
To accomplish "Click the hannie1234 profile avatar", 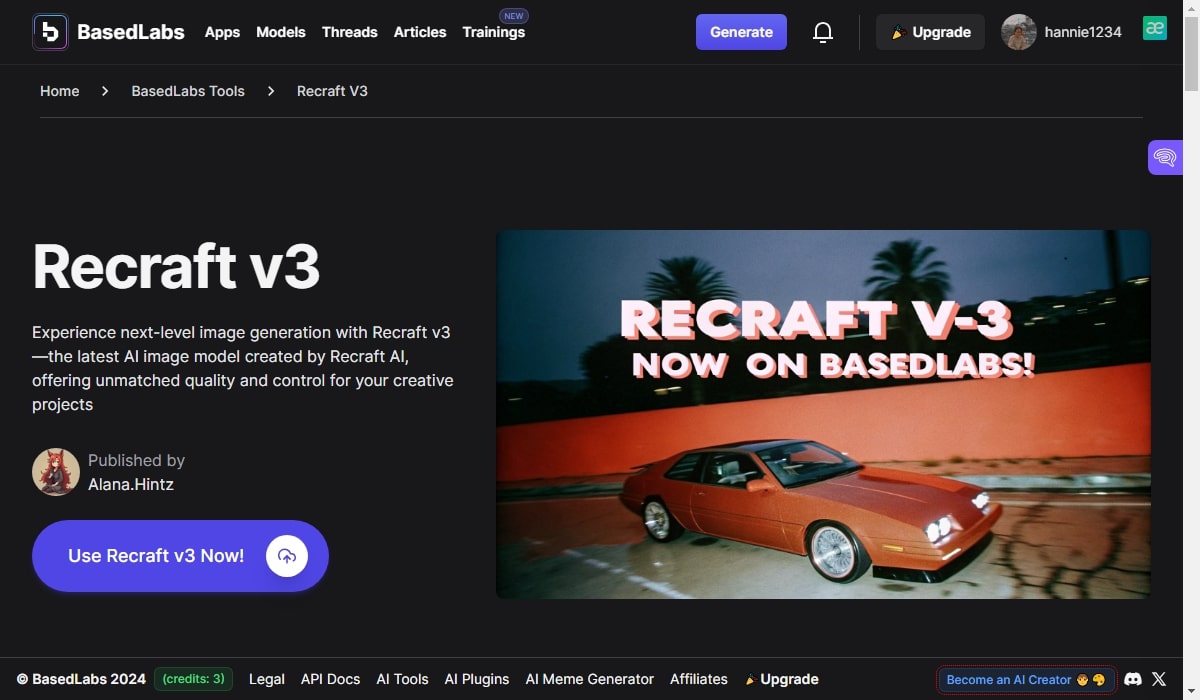I will [x=1019, y=32].
